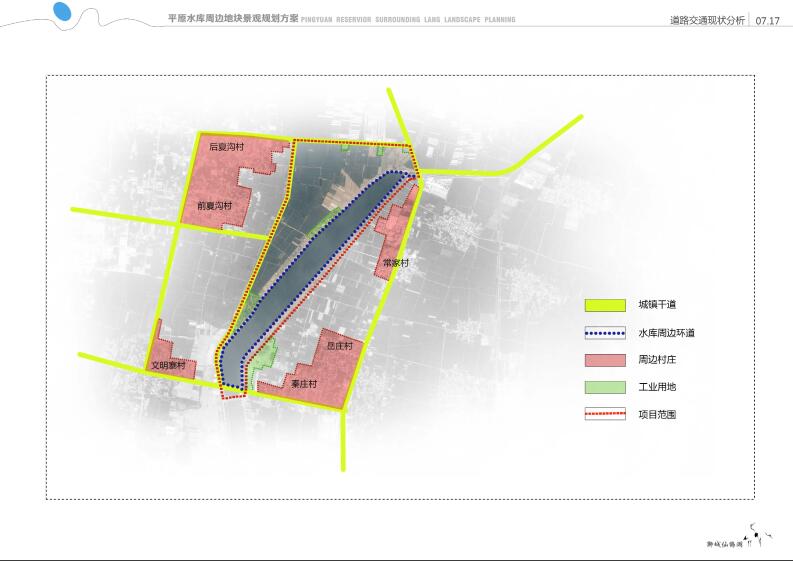This screenshot has width=793, height=561.
Task: Select the 工业用地 legend label
Action: (x=657, y=387)
